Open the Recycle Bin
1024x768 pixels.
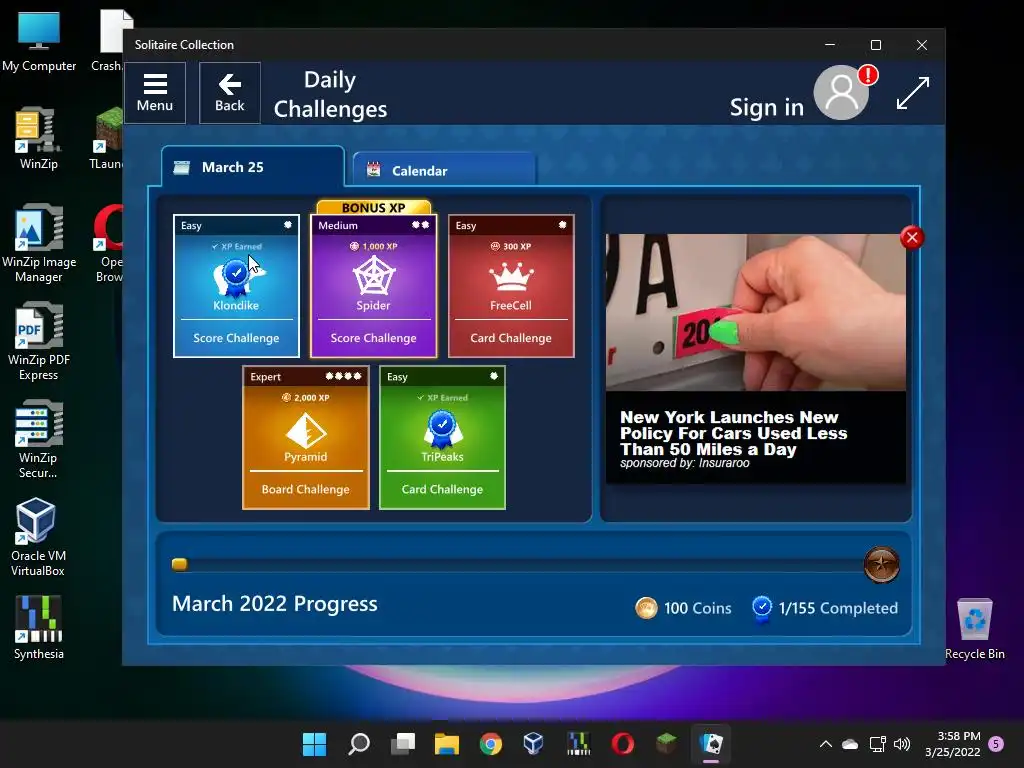(x=974, y=628)
